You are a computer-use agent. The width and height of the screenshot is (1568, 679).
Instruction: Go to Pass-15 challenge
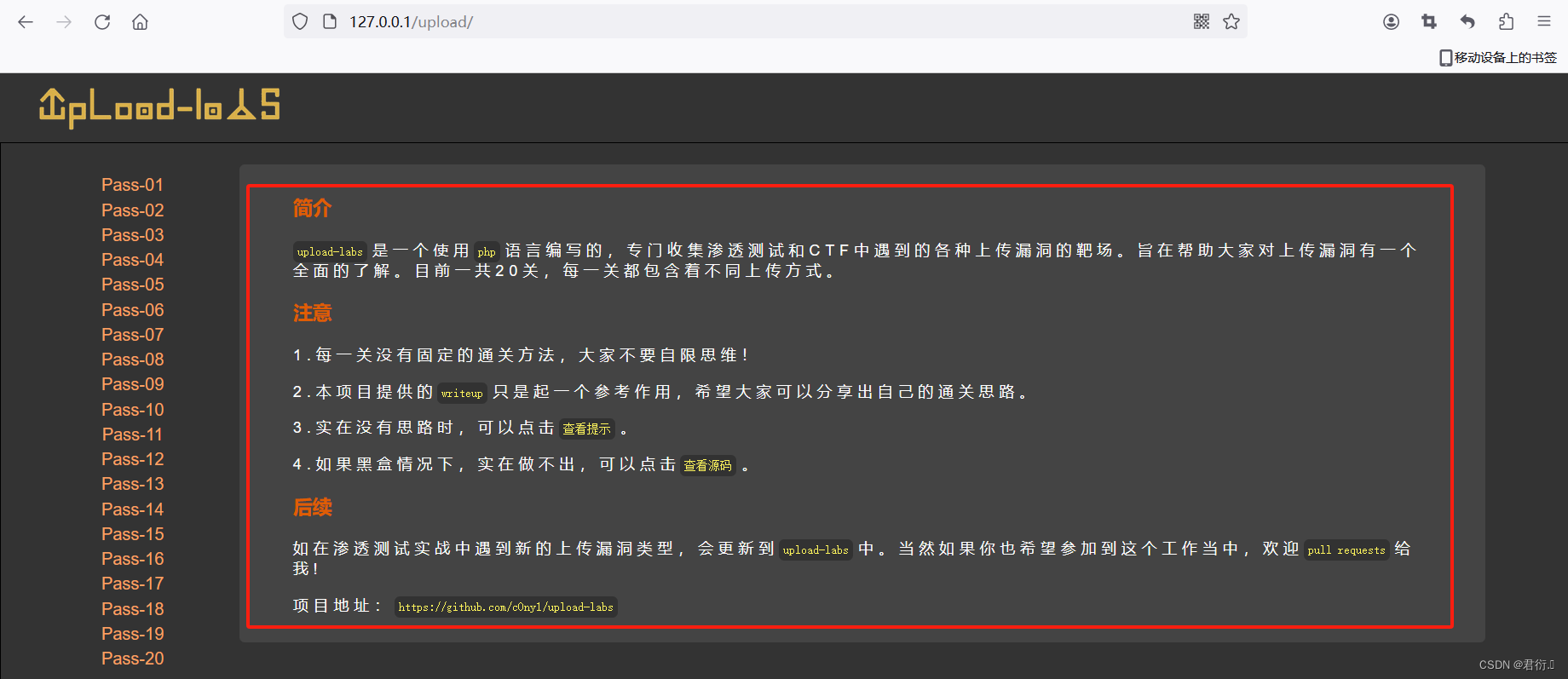[132, 534]
